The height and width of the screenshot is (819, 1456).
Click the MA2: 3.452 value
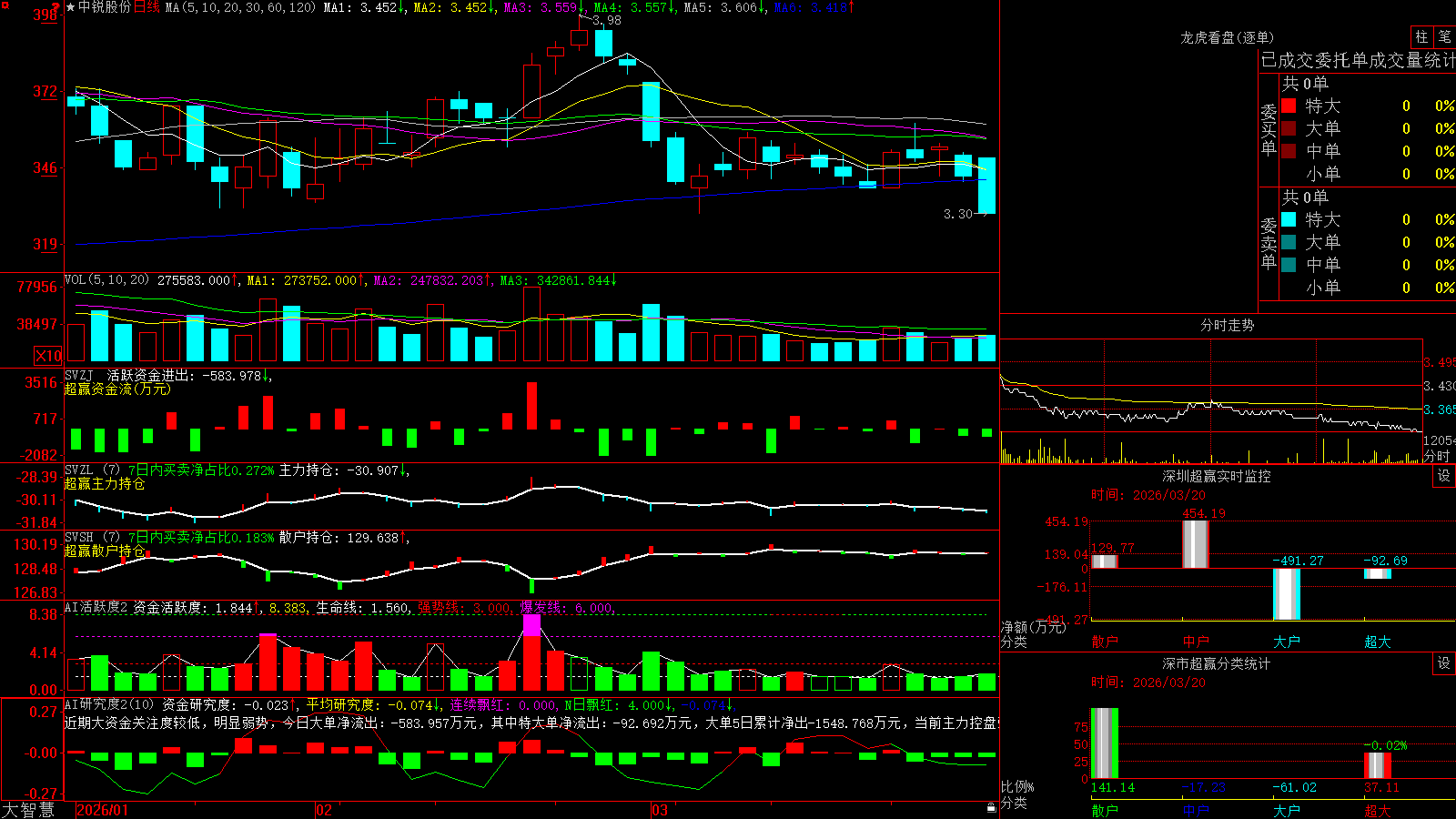[x=454, y=7]
